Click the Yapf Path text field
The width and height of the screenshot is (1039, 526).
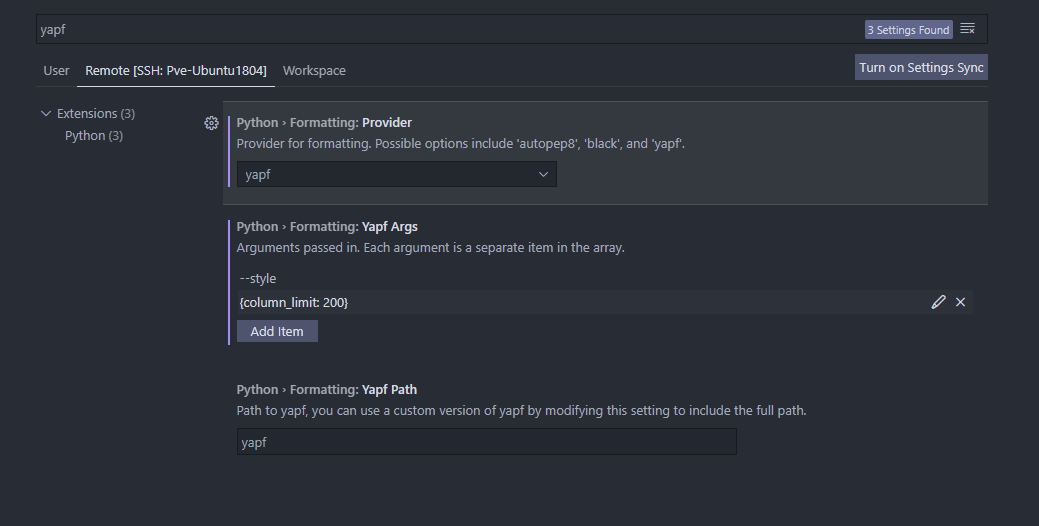tap(486, 442)
